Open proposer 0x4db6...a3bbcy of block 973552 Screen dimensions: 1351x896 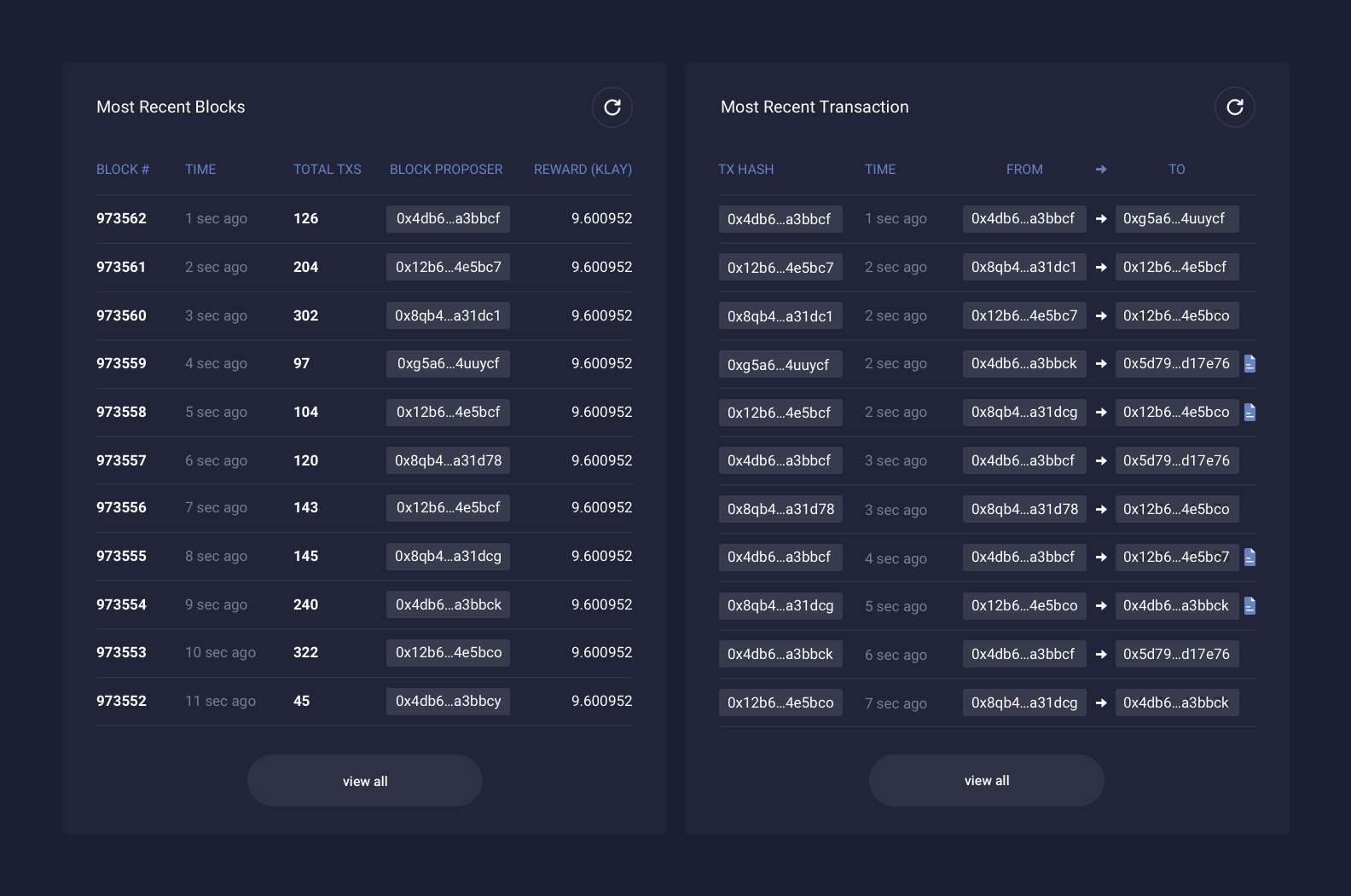pyautogui.click(x=448, y=702)
